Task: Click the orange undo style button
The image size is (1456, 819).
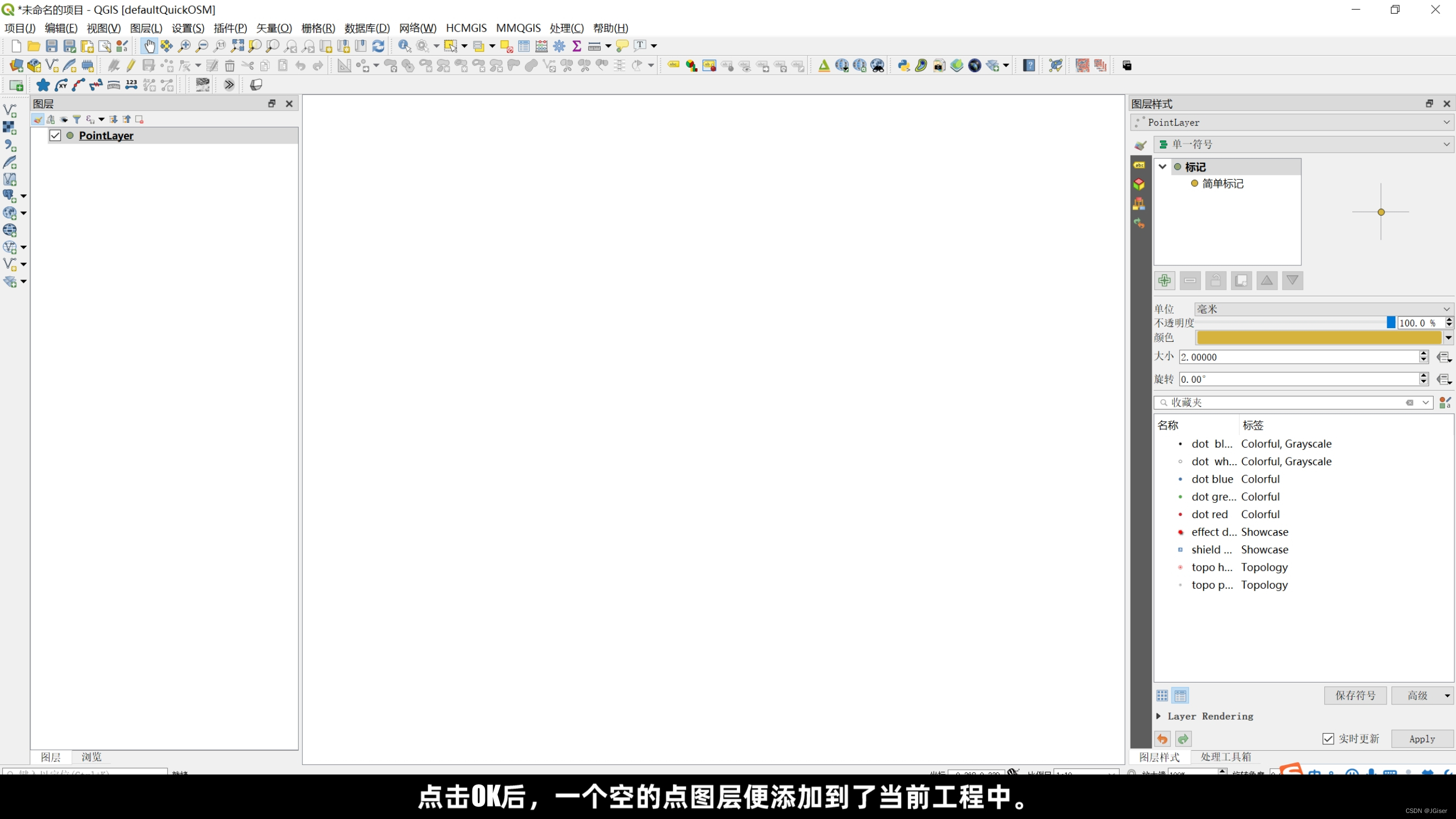Action: (1163, 739)
